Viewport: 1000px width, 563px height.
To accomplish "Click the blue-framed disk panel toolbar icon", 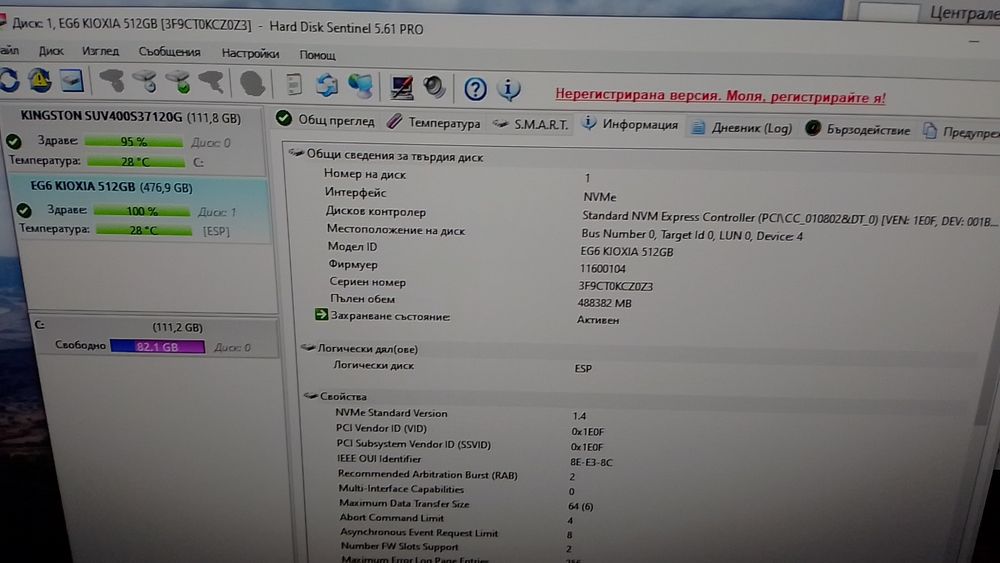I will coord(72,81).
